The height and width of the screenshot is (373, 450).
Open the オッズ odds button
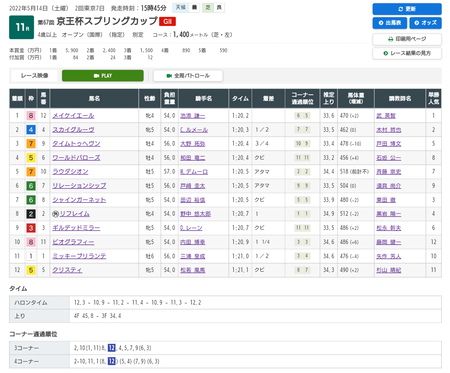tap(426, 23)
